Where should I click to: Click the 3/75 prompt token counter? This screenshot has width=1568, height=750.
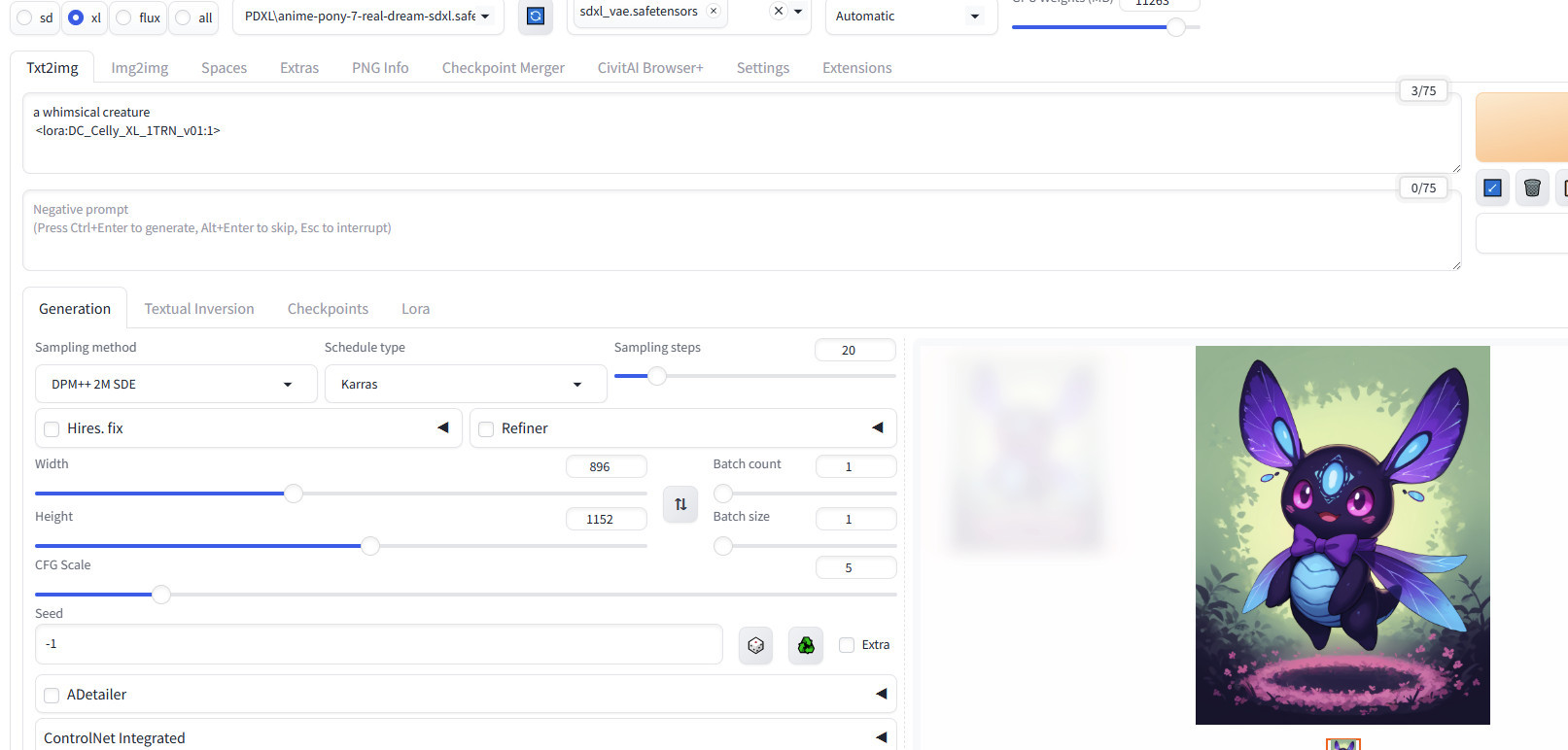[x=1423, y=90]
